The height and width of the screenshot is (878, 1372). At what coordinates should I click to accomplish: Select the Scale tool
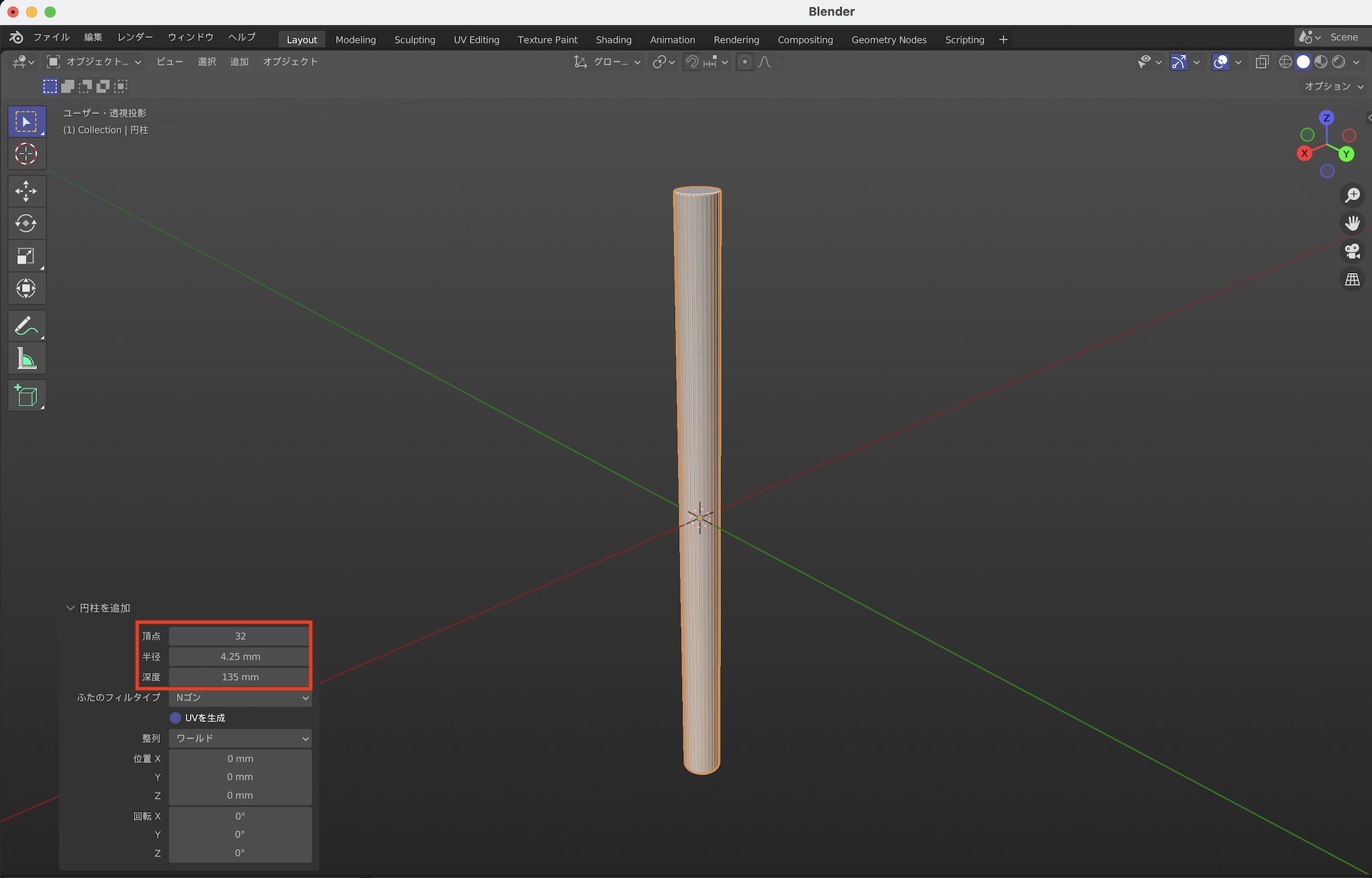(x=26, y=257)
